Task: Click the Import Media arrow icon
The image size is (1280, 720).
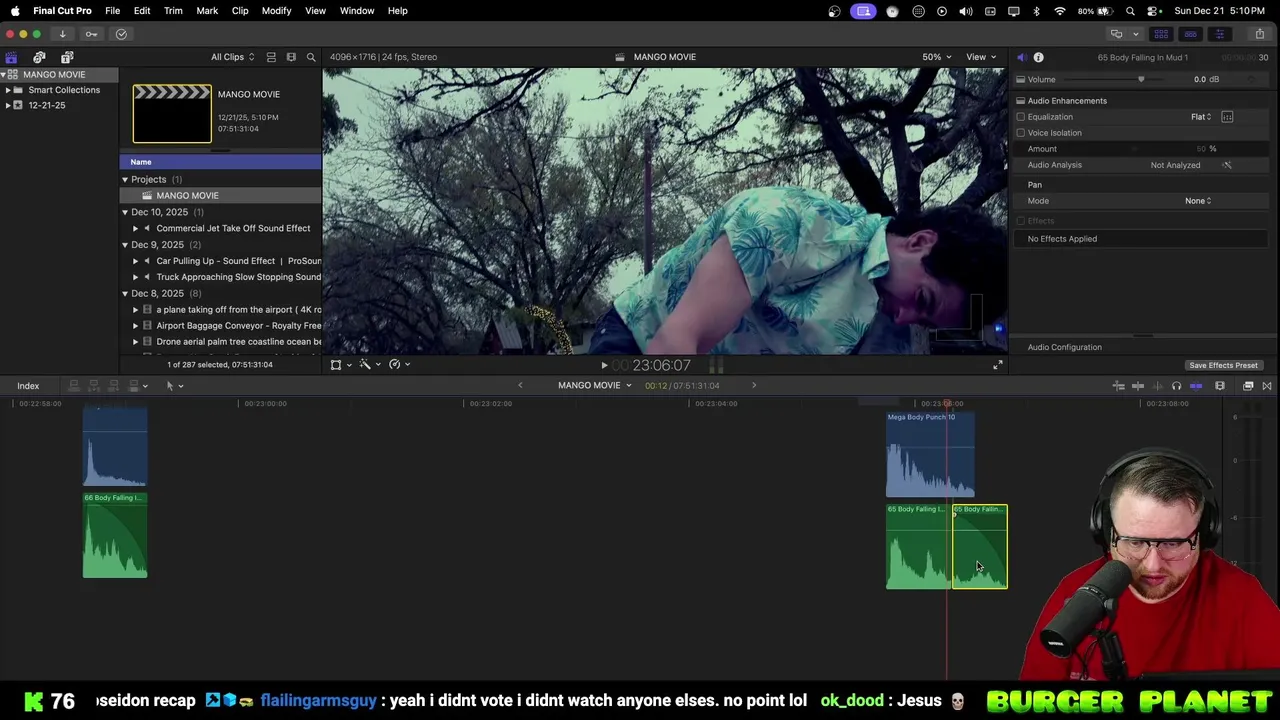Action: tap(62, 34)
